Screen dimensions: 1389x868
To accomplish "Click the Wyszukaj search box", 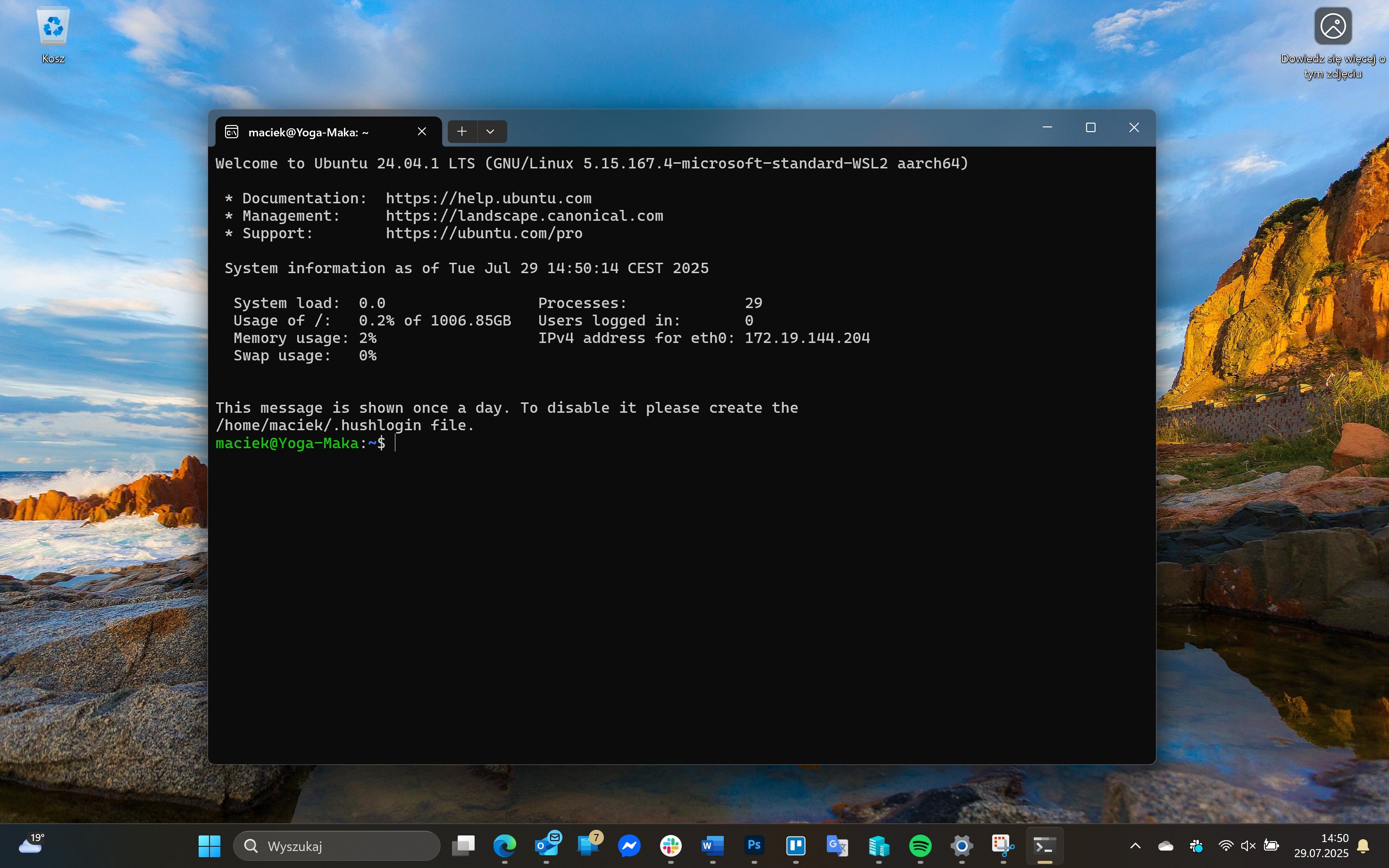I will [337, 846].
